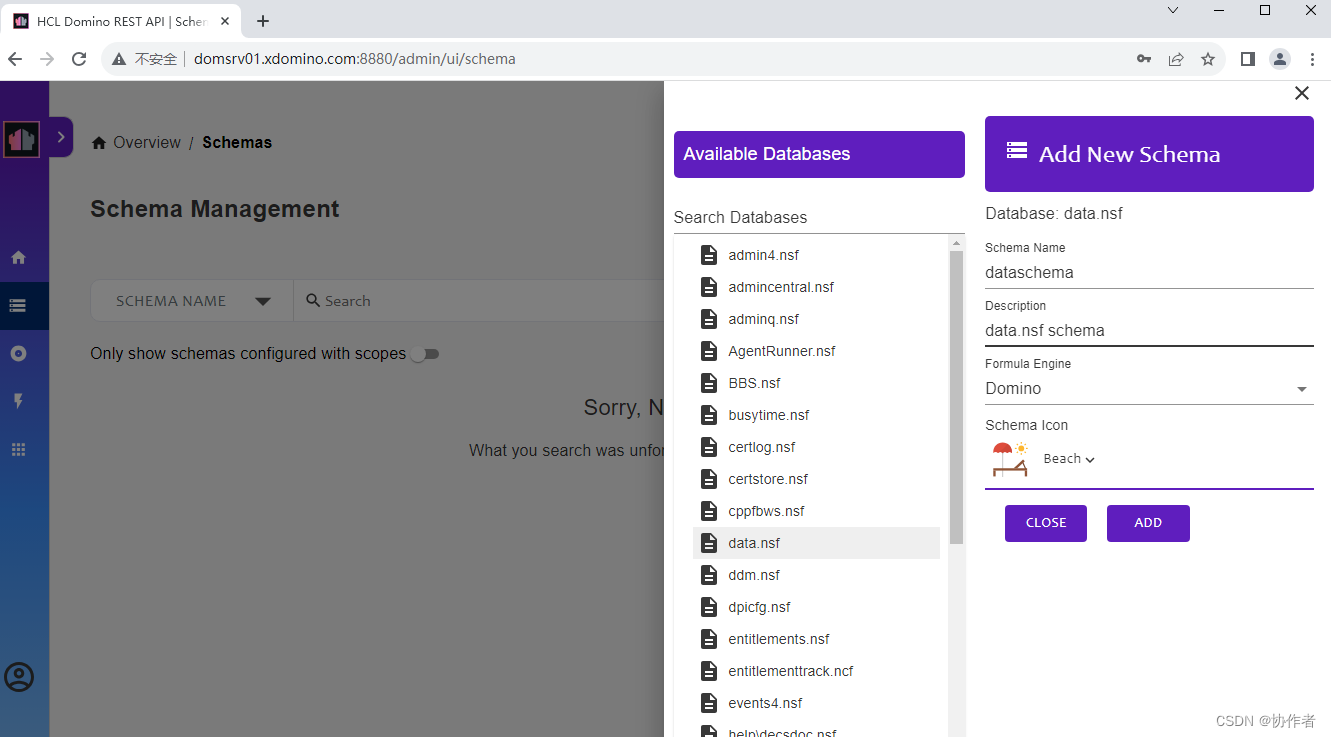Toggle browser side panel icon
Viewport: 1331px width, 737px height.
click(1247, 59)
